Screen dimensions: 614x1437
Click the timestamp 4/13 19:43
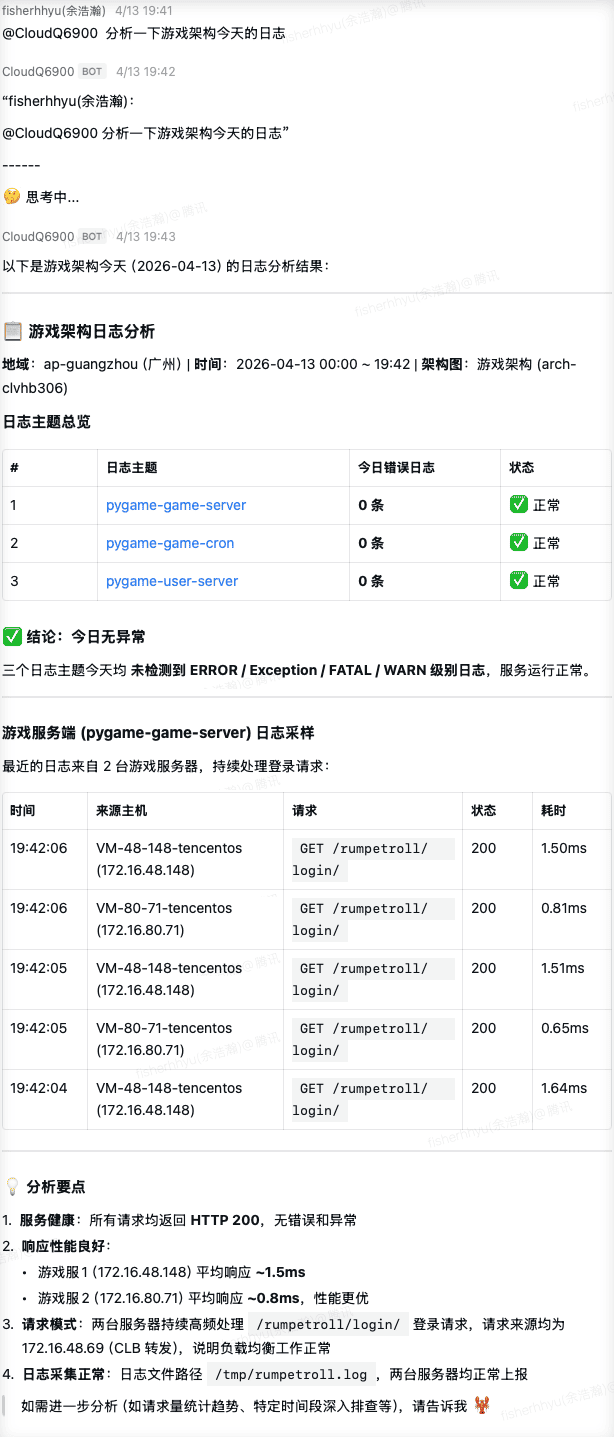point(146,237)
